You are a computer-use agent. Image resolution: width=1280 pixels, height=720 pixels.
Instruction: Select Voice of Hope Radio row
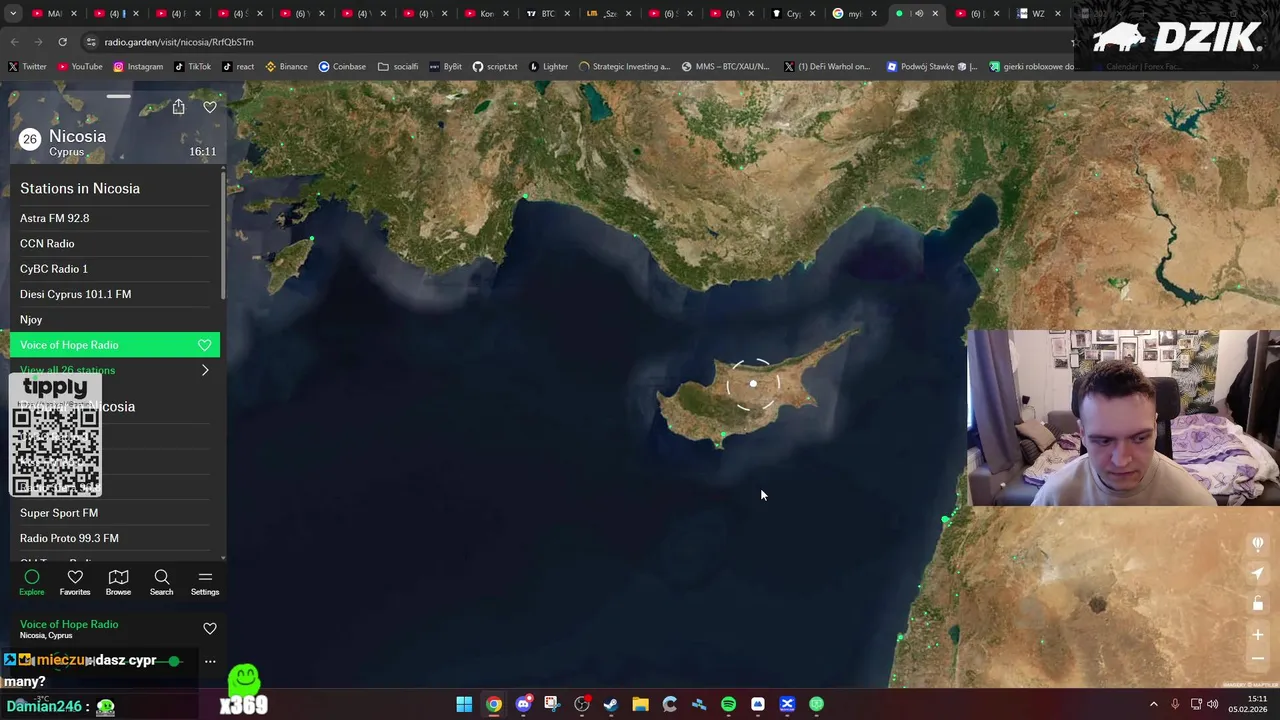[x=115, y=345]
